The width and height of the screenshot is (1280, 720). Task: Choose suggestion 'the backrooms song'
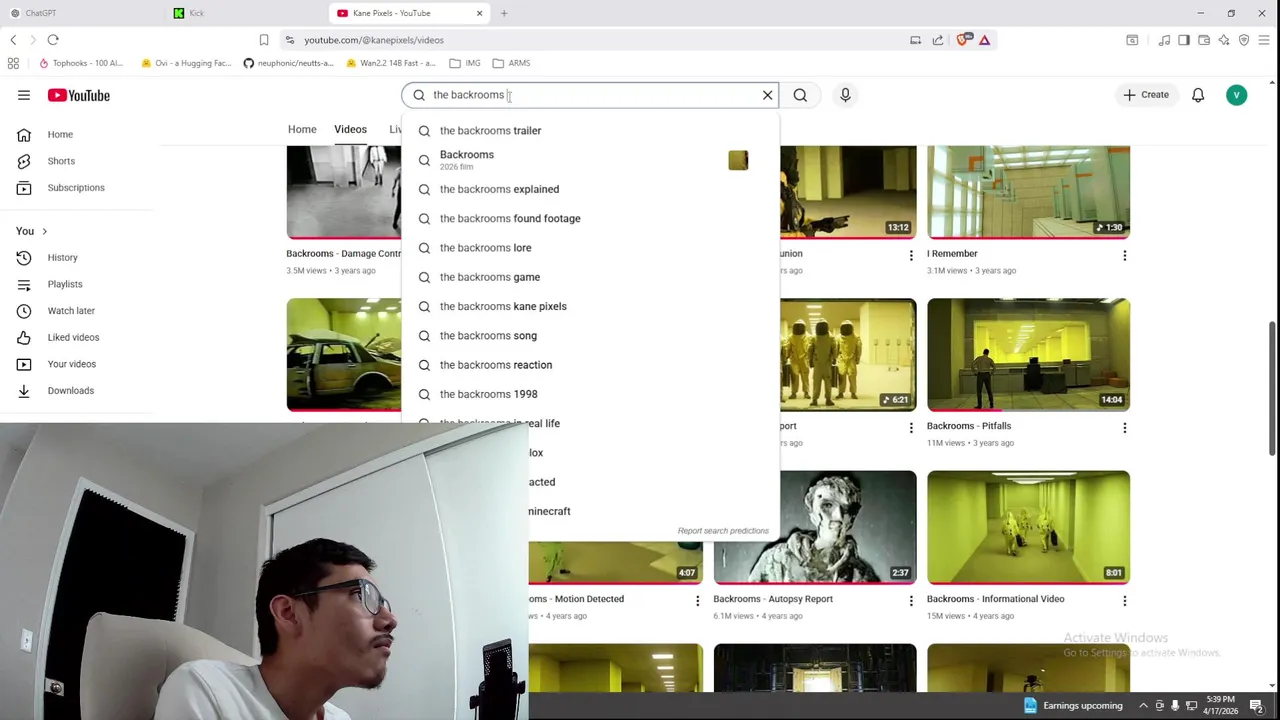[590, 335]
